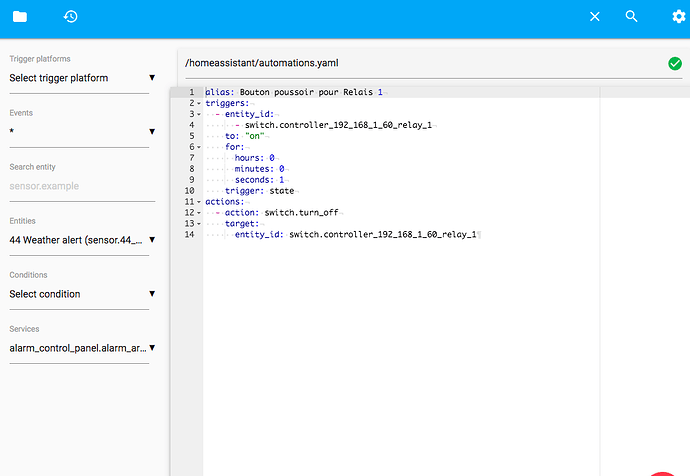
Task: Click the green YAML valid checkmark
Action: coord(675,63)
